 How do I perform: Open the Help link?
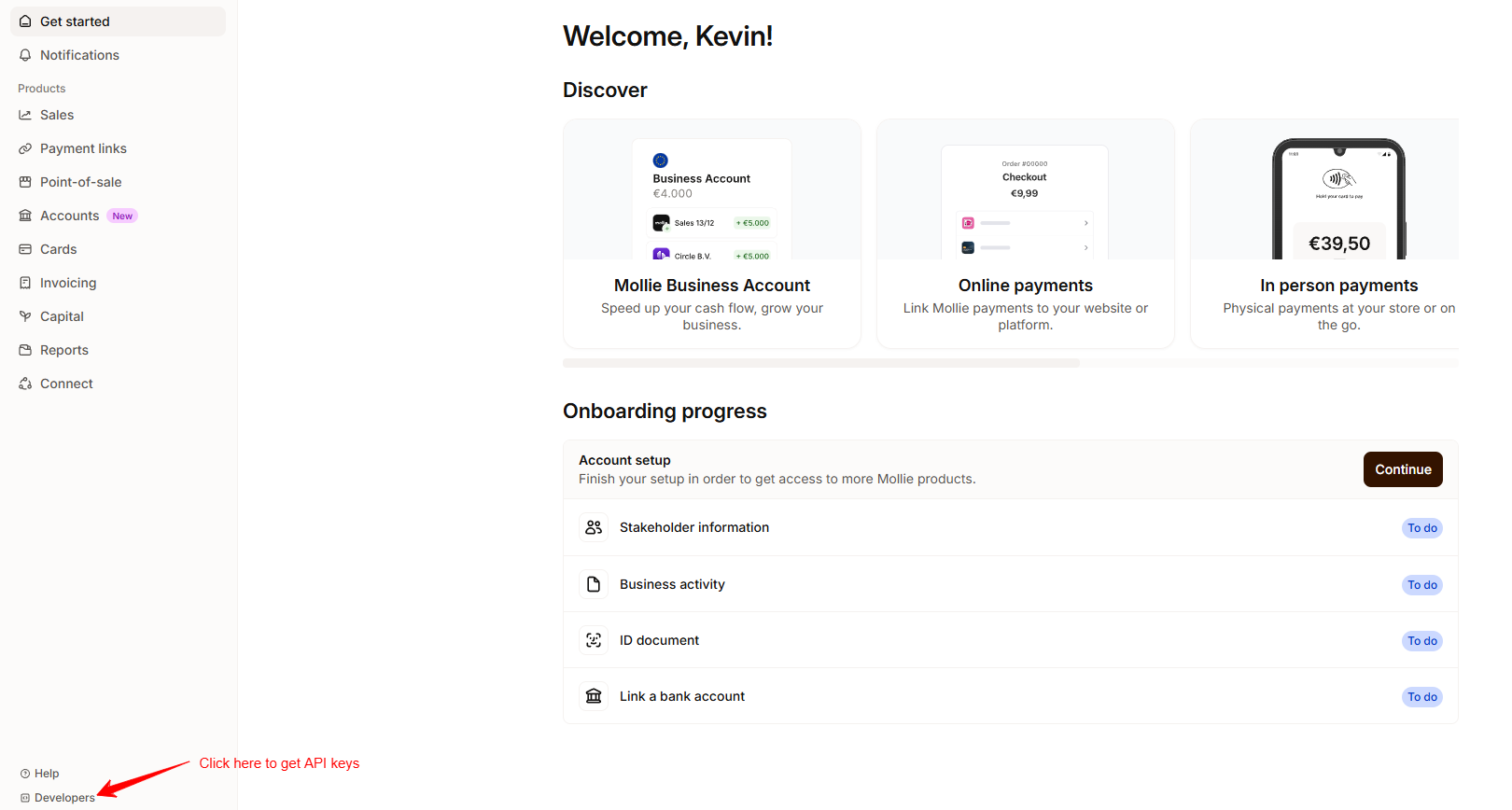tap(46, 774)
